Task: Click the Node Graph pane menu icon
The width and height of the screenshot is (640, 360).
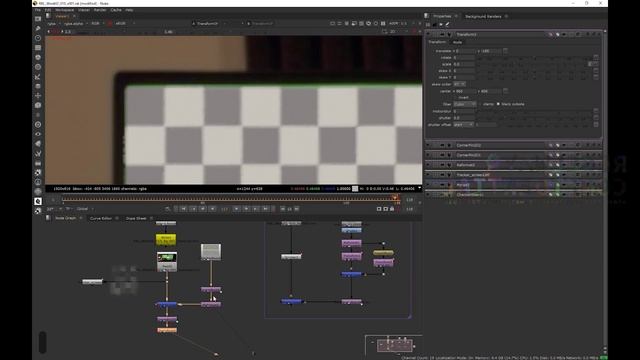Action: 48,218
